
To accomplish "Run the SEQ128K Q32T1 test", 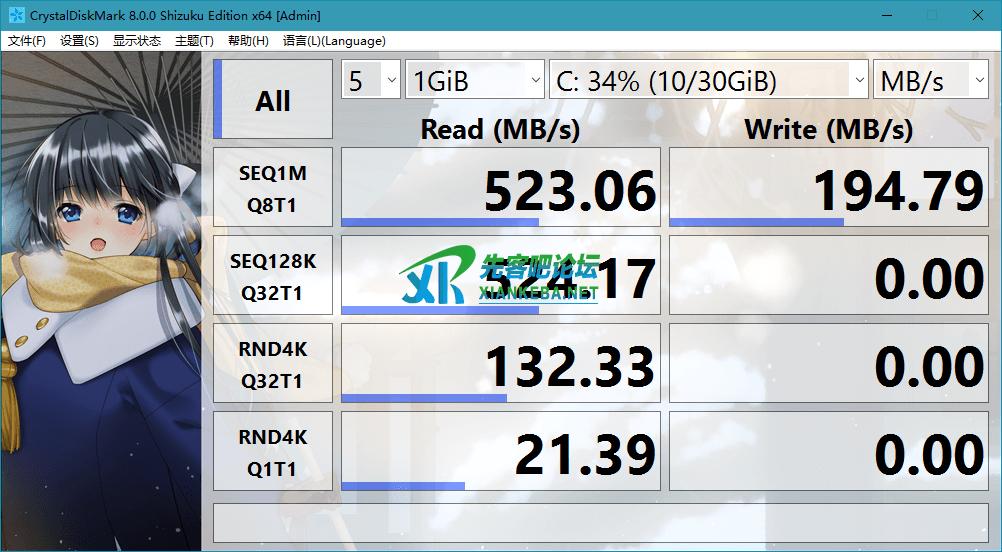I will coord(273,278).
